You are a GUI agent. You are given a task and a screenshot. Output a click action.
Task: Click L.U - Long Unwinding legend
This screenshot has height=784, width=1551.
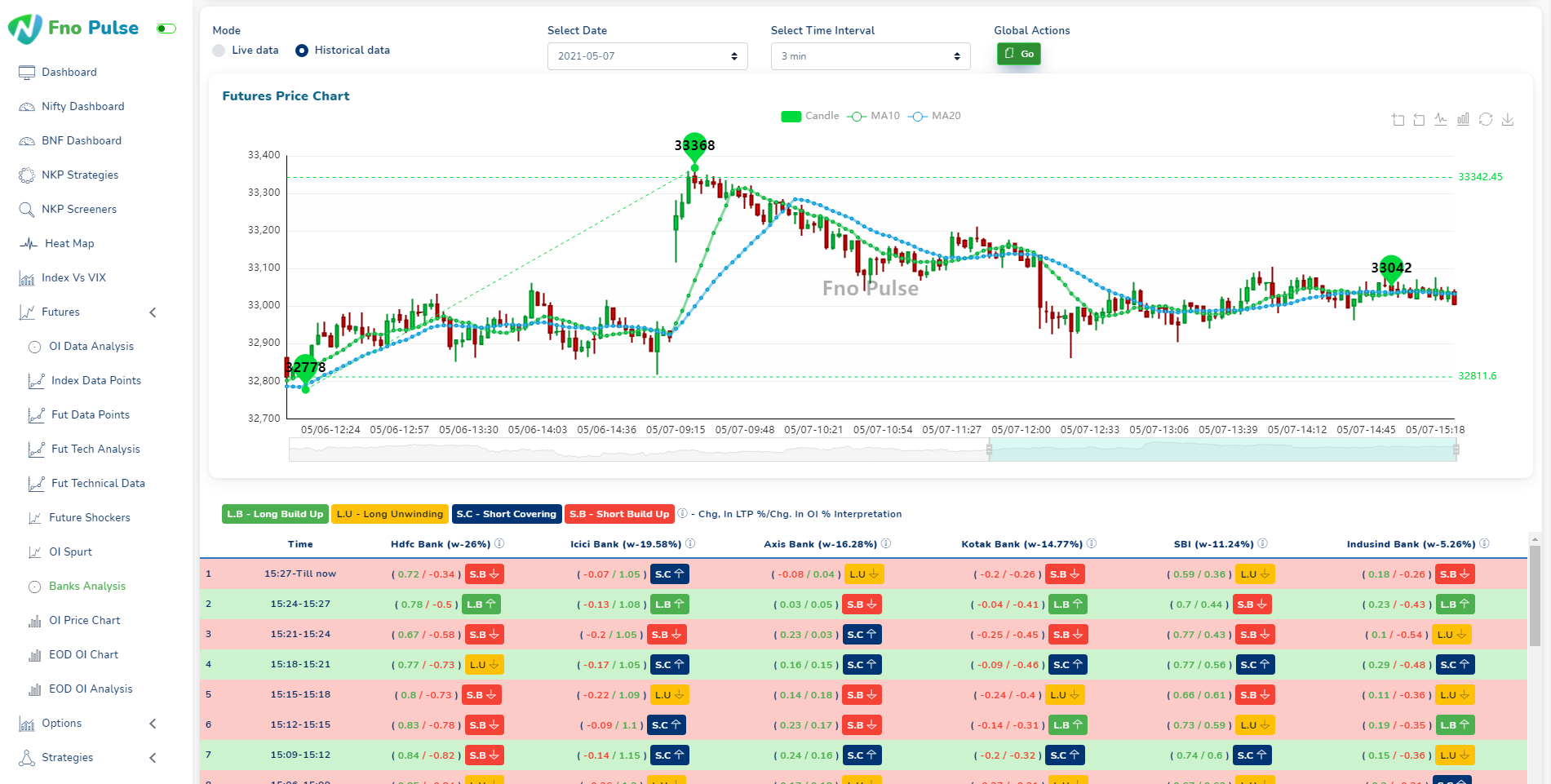390,514
